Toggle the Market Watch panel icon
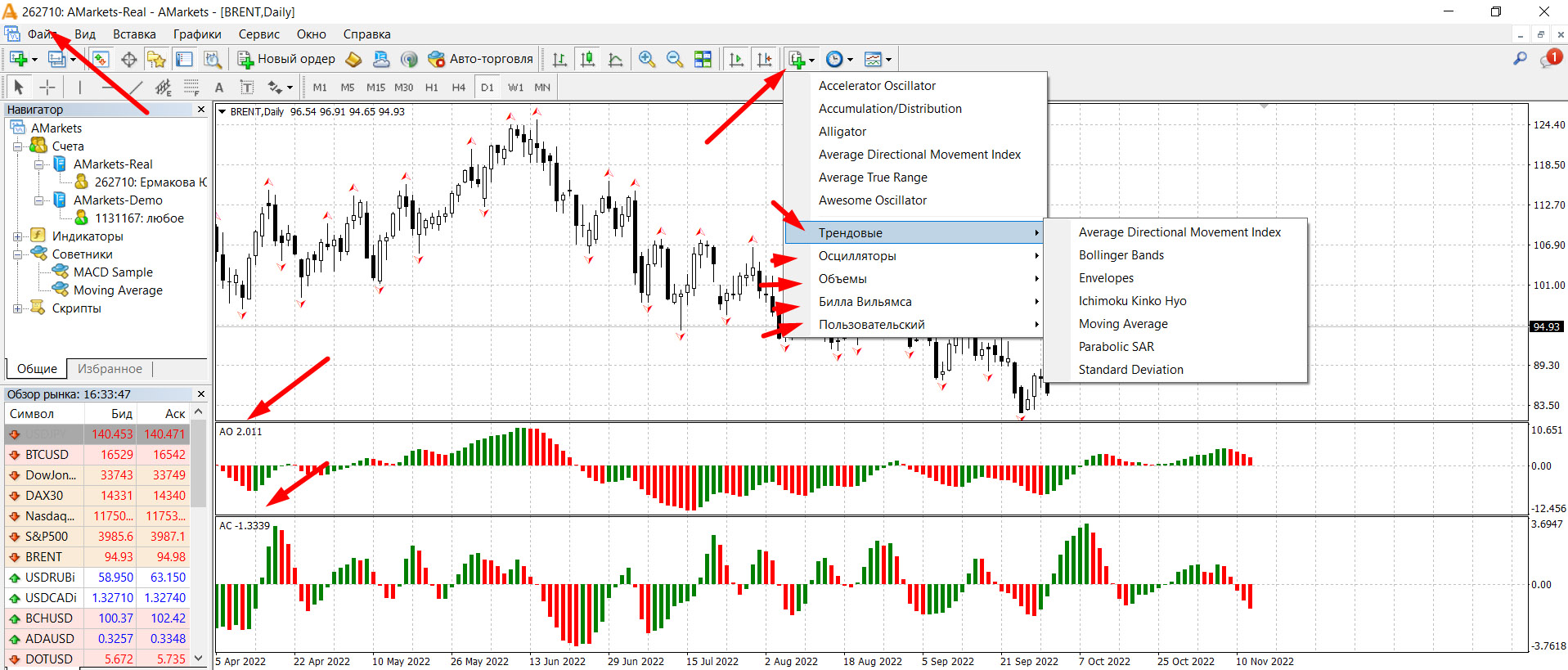 [x=101, y=59]
